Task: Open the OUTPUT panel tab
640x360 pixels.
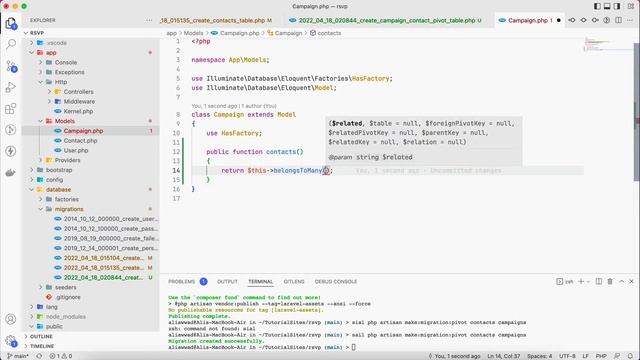Action: tap(227, 281)
